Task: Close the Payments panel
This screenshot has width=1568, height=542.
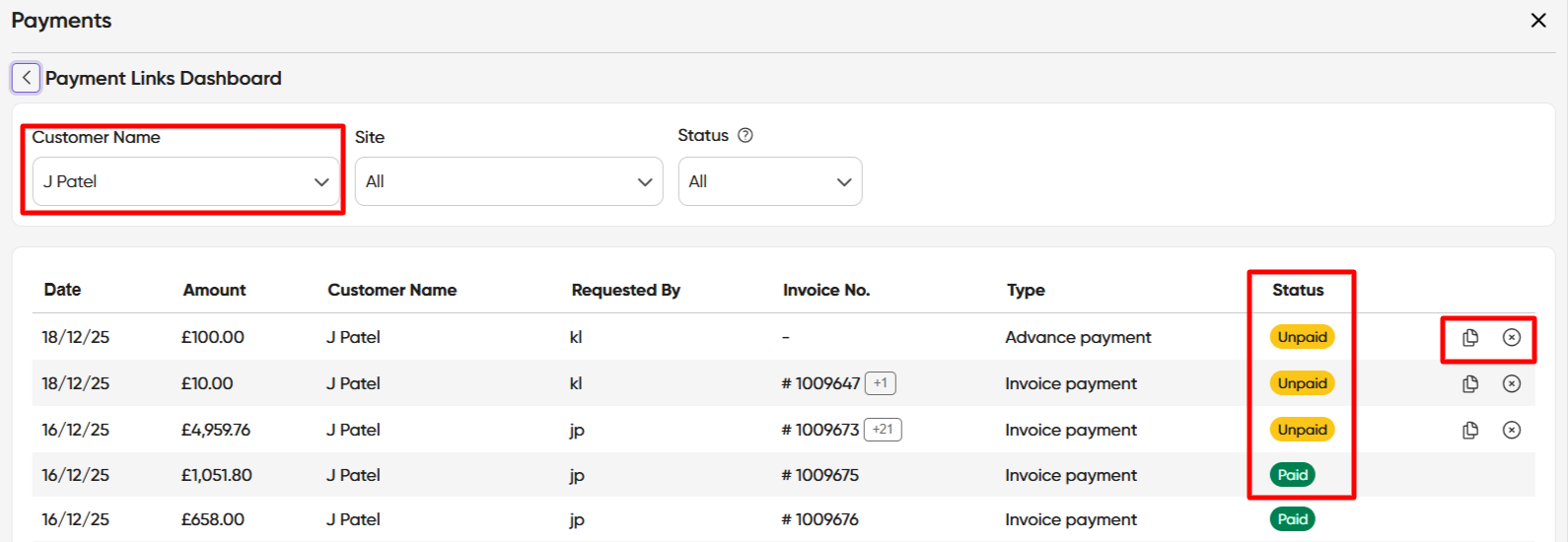Action: (x=1537, y=21)
